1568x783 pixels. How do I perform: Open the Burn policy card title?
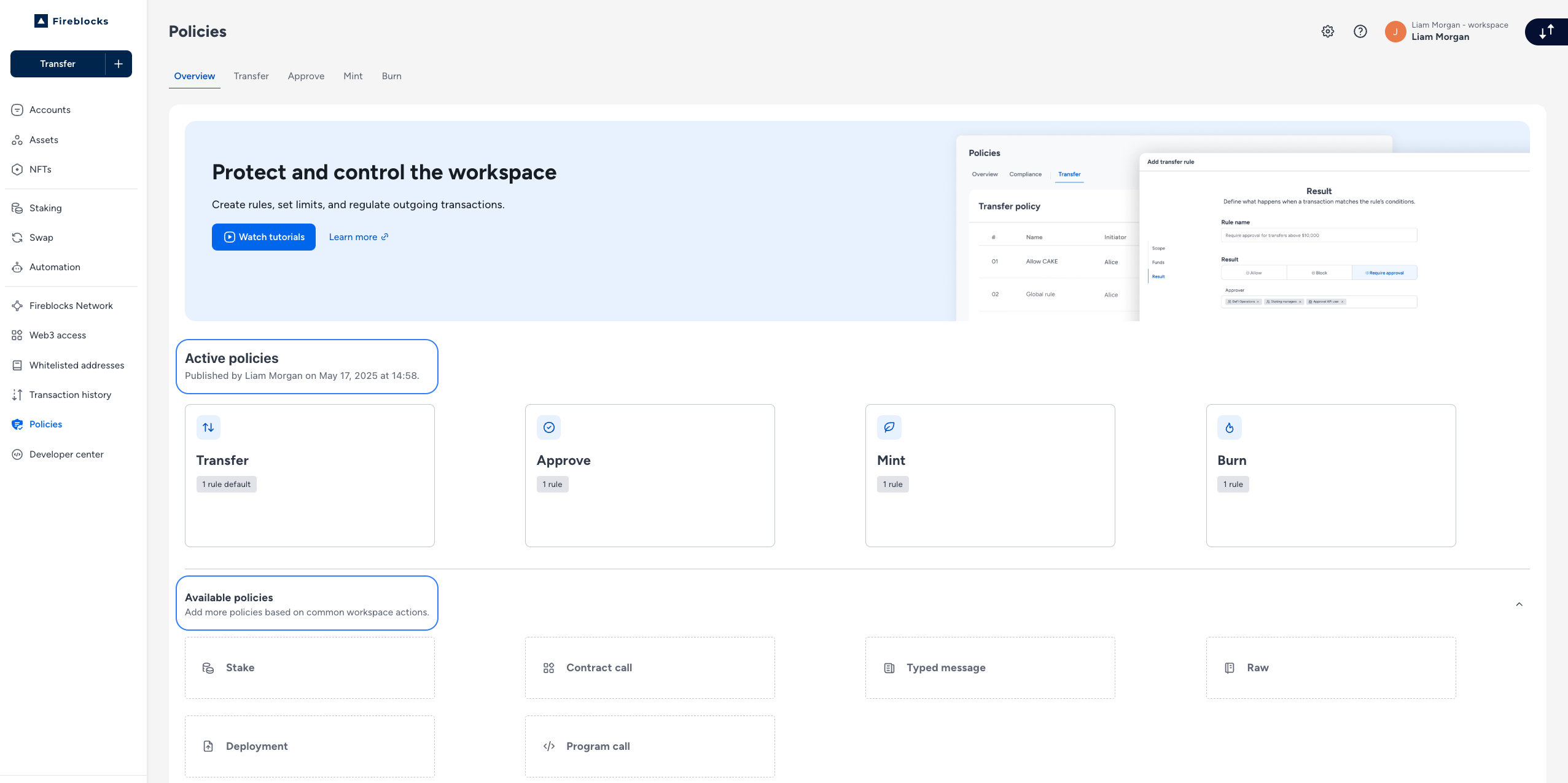(x=1232, y=461)
